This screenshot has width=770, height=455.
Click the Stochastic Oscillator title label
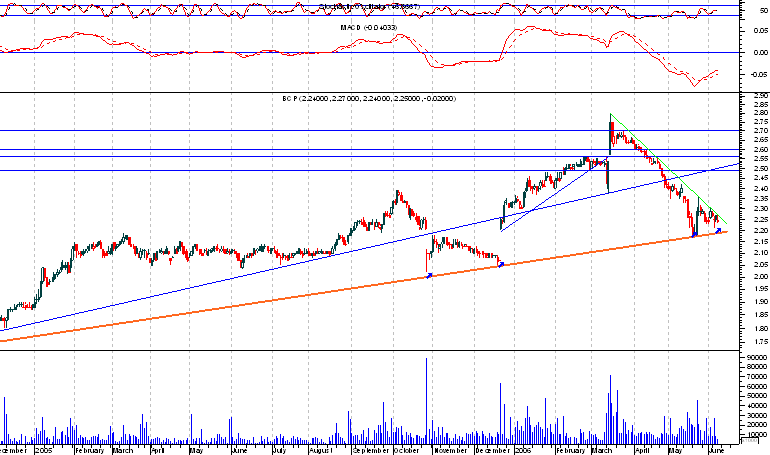pos(369,6)
